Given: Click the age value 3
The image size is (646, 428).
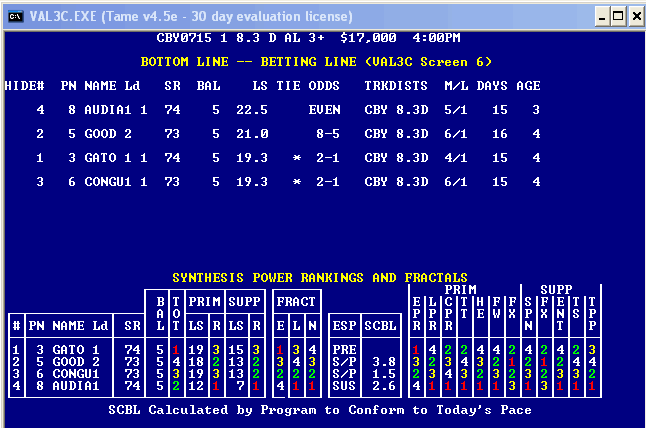Looking at the screenshot, I should 536,110.
